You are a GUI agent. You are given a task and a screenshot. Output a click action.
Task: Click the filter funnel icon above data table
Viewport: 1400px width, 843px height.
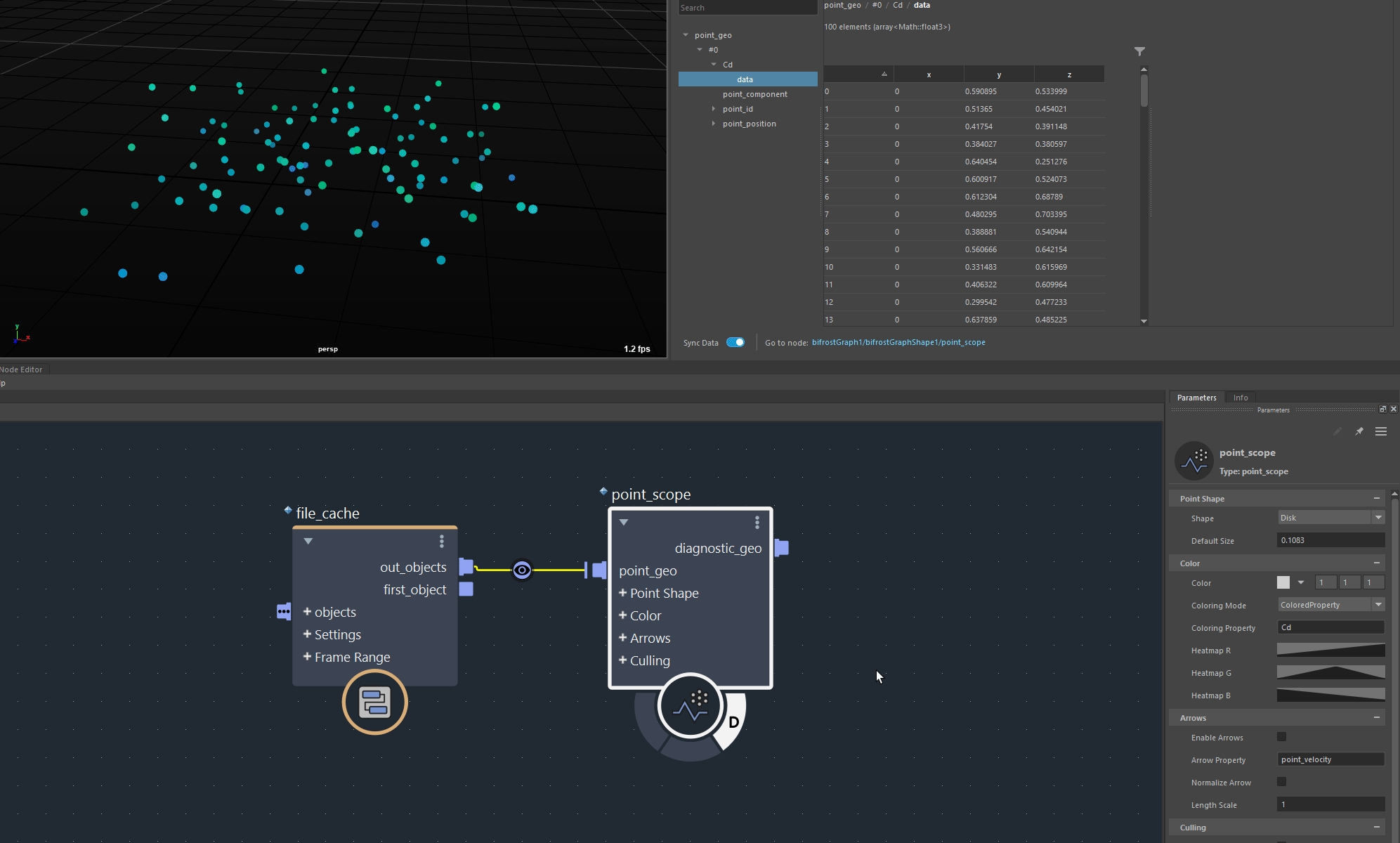point(1139,51)
